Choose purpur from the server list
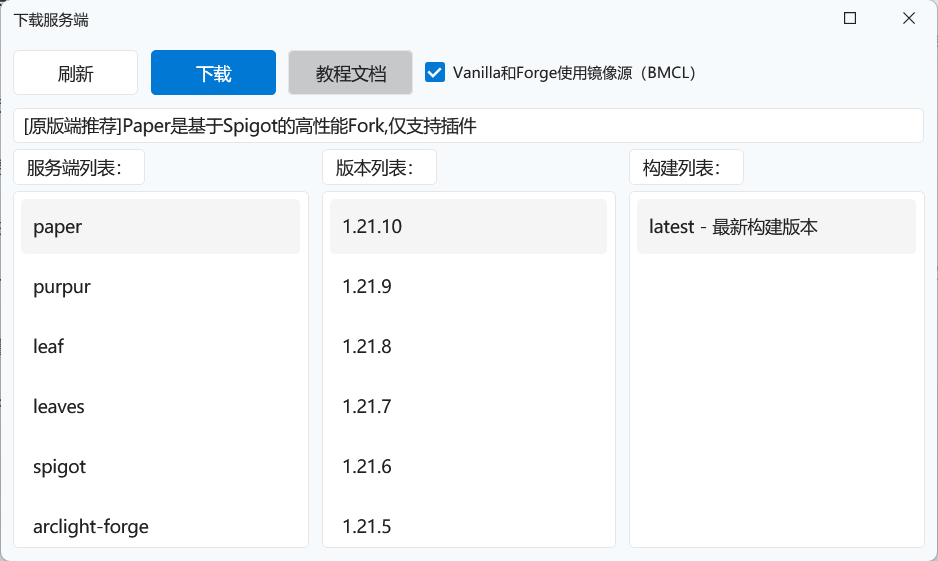 click(160, 287)
